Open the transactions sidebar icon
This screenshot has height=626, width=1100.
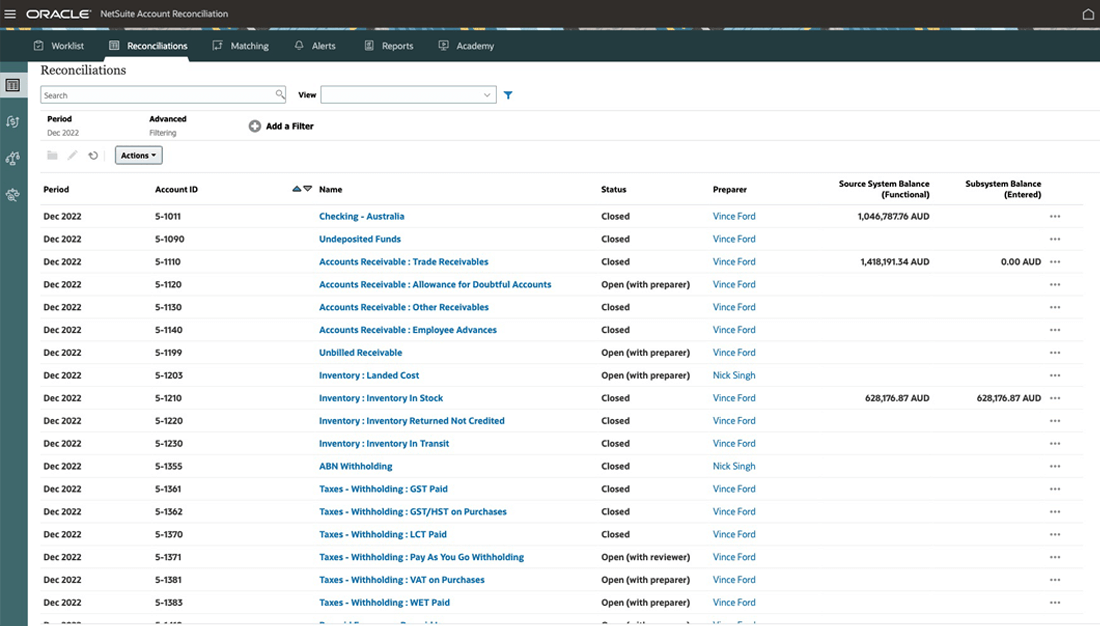click(13, 122)
